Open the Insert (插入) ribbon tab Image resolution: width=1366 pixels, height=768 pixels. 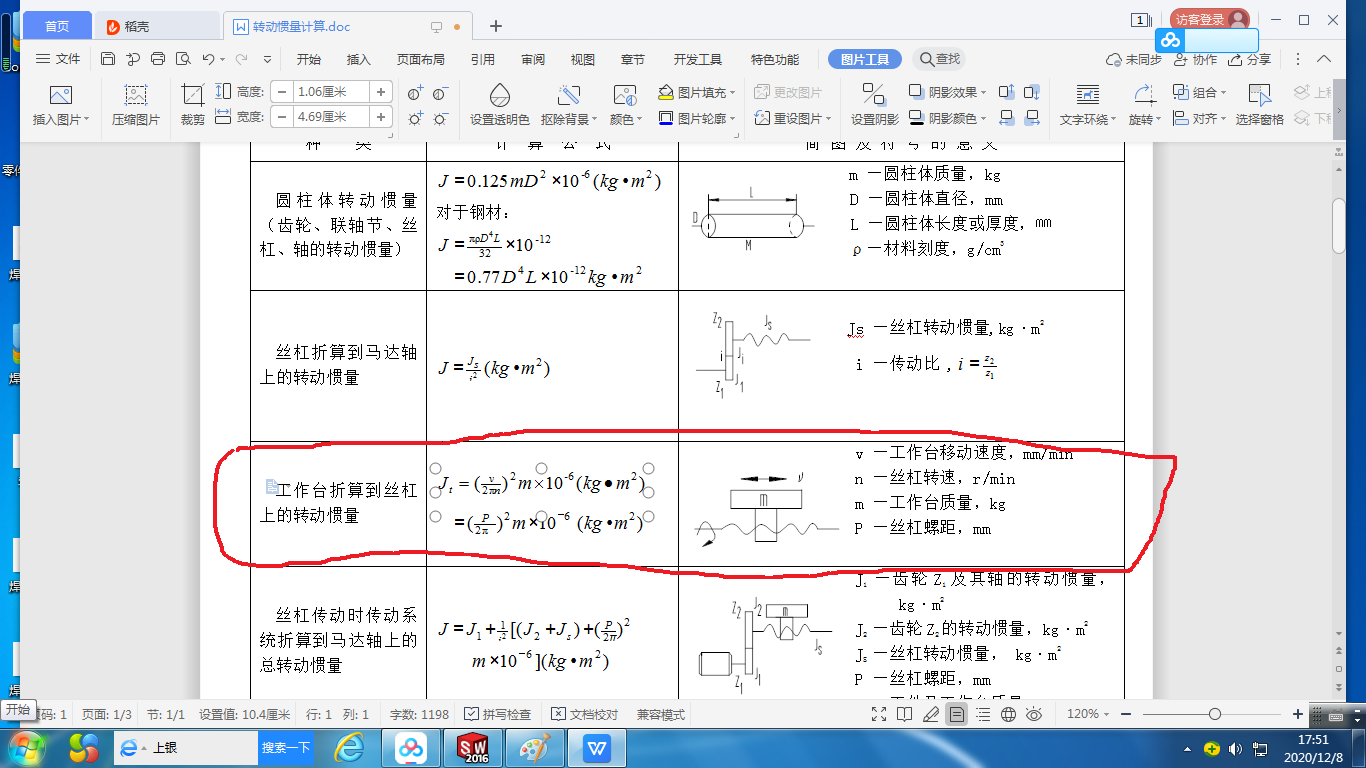(358, 59)
